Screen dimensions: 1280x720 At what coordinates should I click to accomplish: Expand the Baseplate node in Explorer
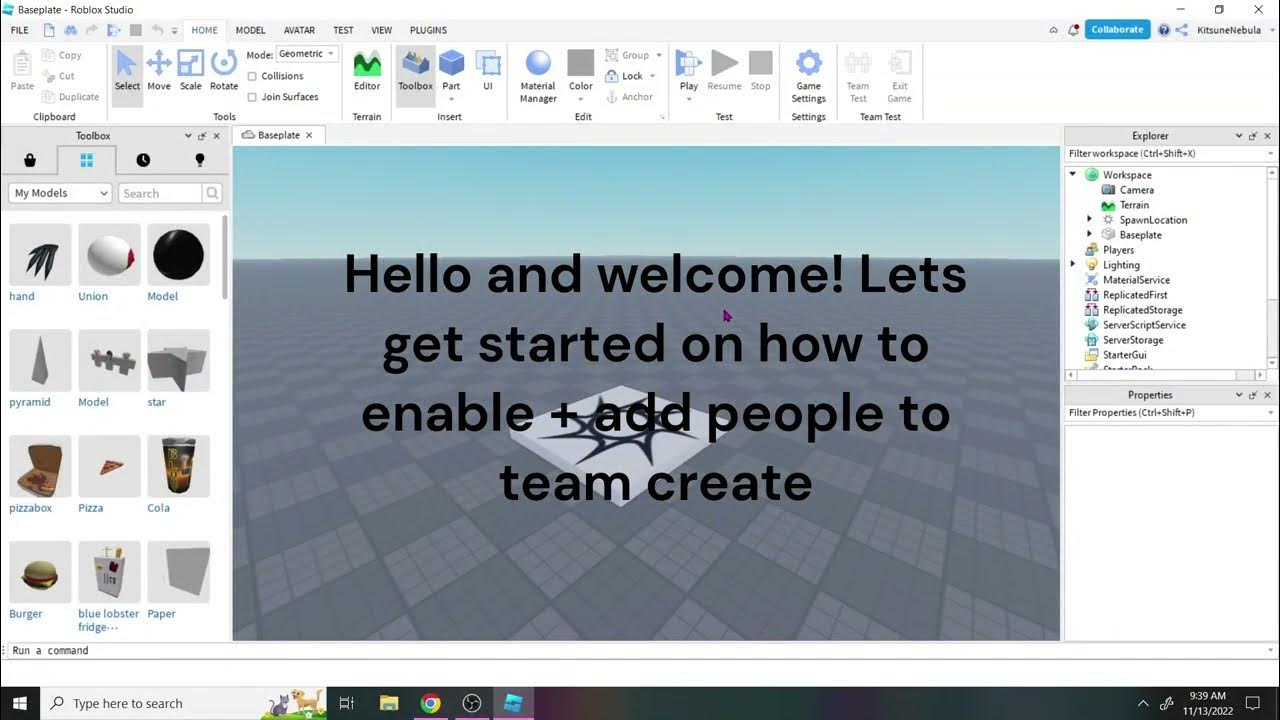click(1089, 234)
